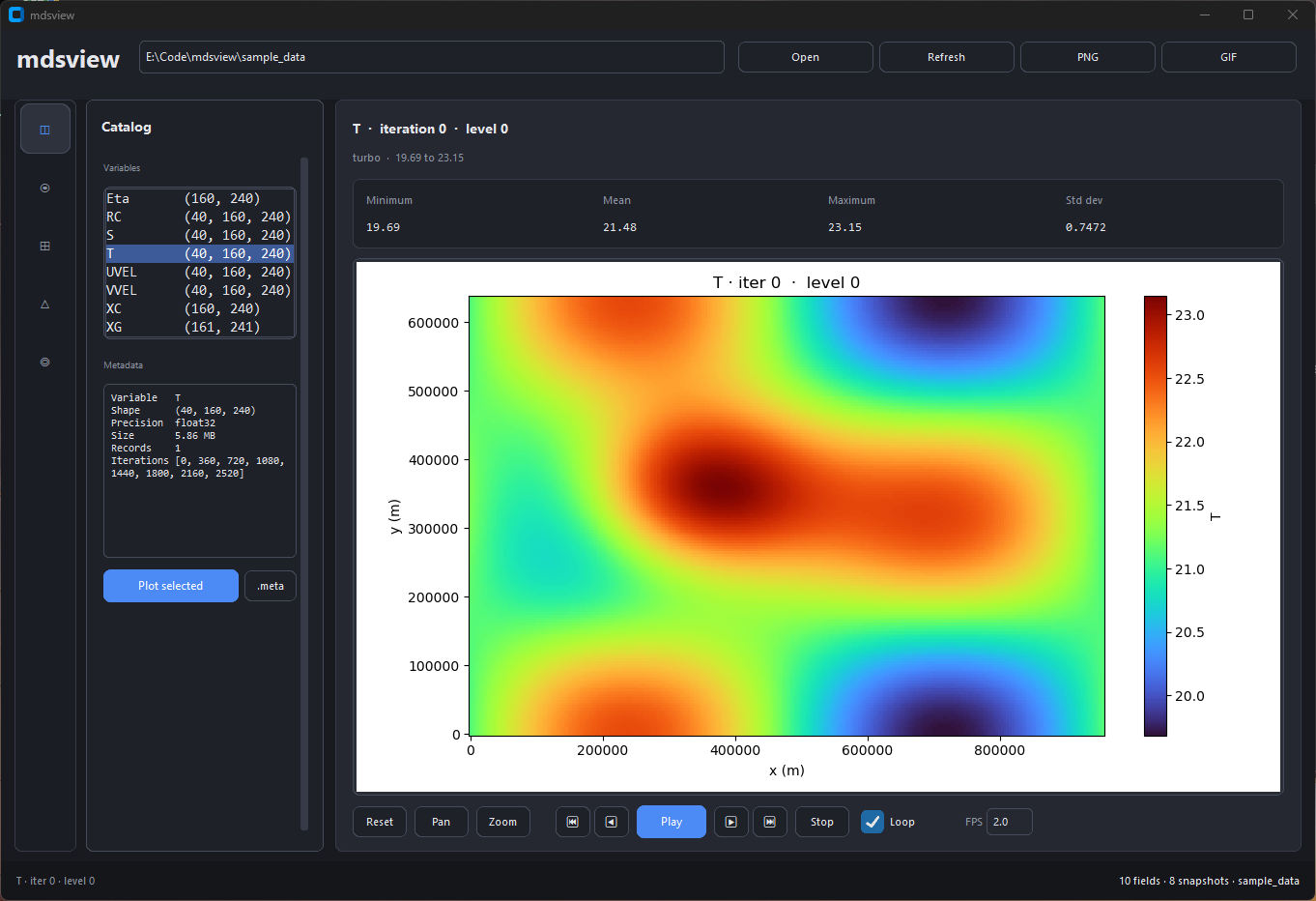This screenshot has height=901, width=1316.
Task: Activate the Pan tool
Action: pyautogui.click(x=442, y=822)
